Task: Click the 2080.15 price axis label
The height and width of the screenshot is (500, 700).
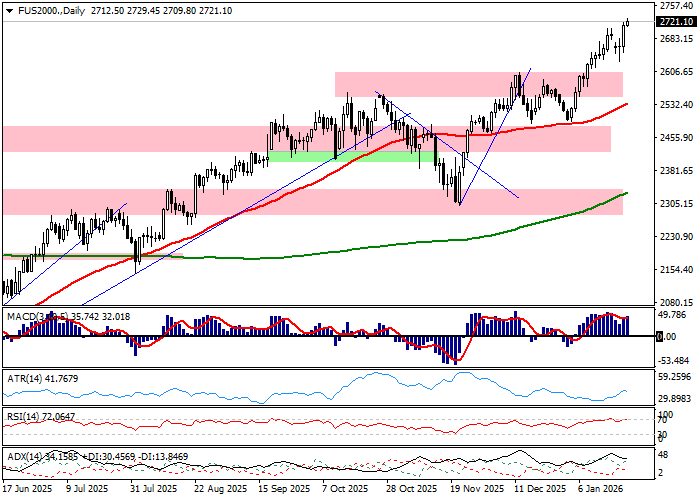Action: pyautogui.click(x=676, y=303)
